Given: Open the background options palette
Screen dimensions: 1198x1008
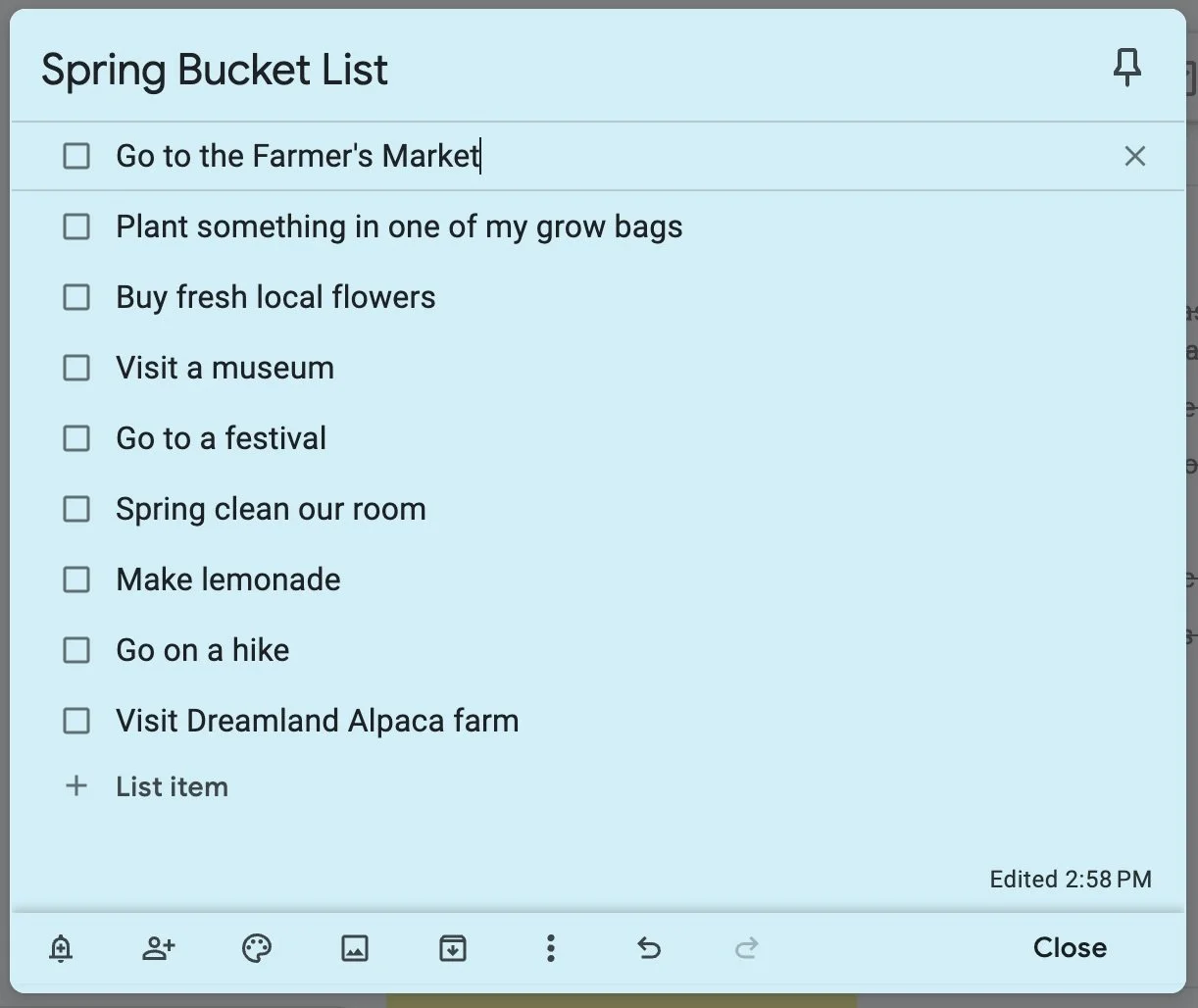Looking at the screenshot, I should coord(257,948).
